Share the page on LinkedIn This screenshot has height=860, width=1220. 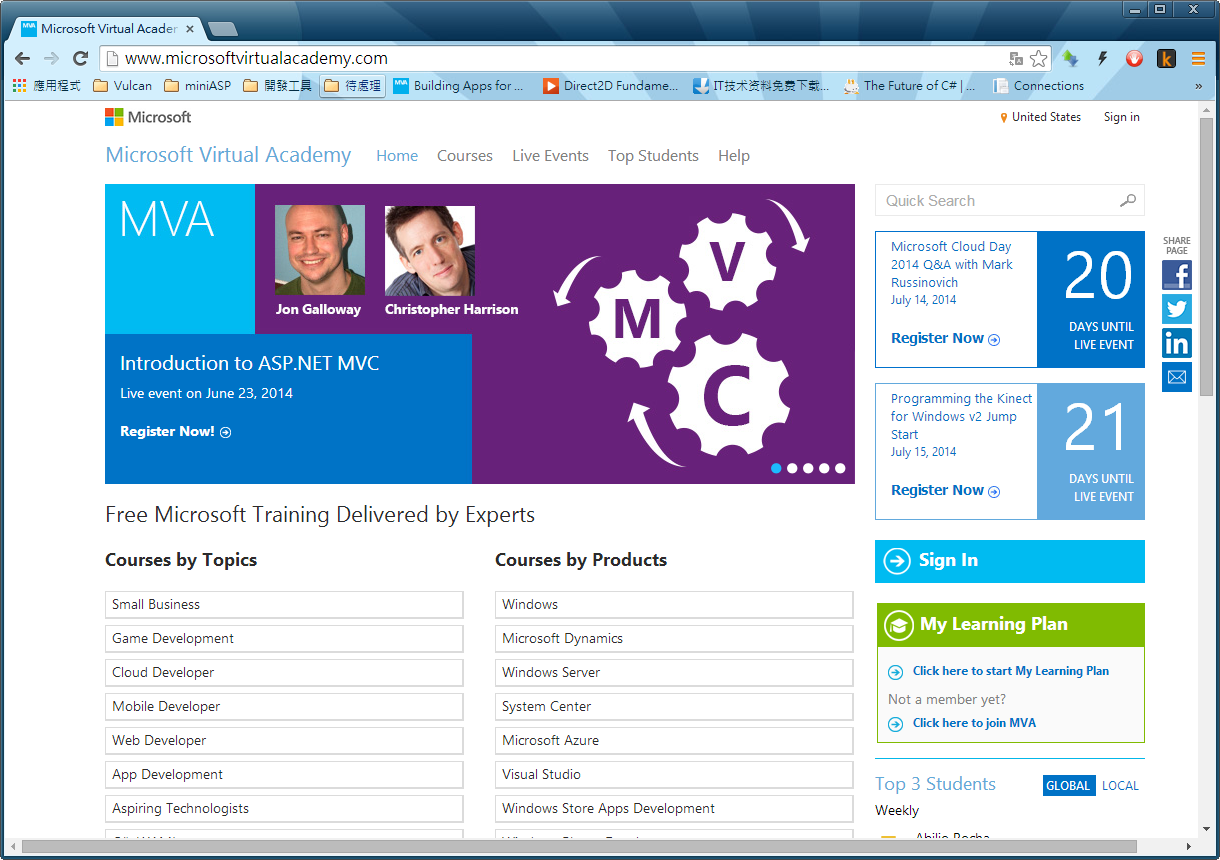click(x=1176, y=343)
